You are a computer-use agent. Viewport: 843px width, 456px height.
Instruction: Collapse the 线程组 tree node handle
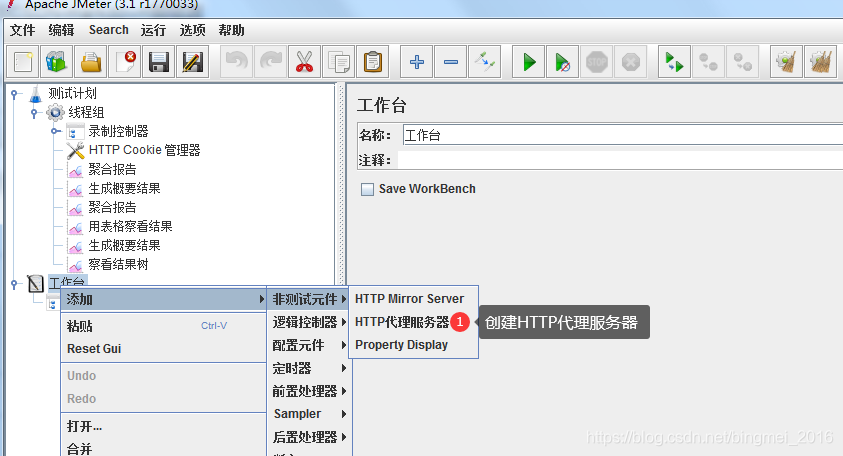pyautogui.click(x=34, y=113)
